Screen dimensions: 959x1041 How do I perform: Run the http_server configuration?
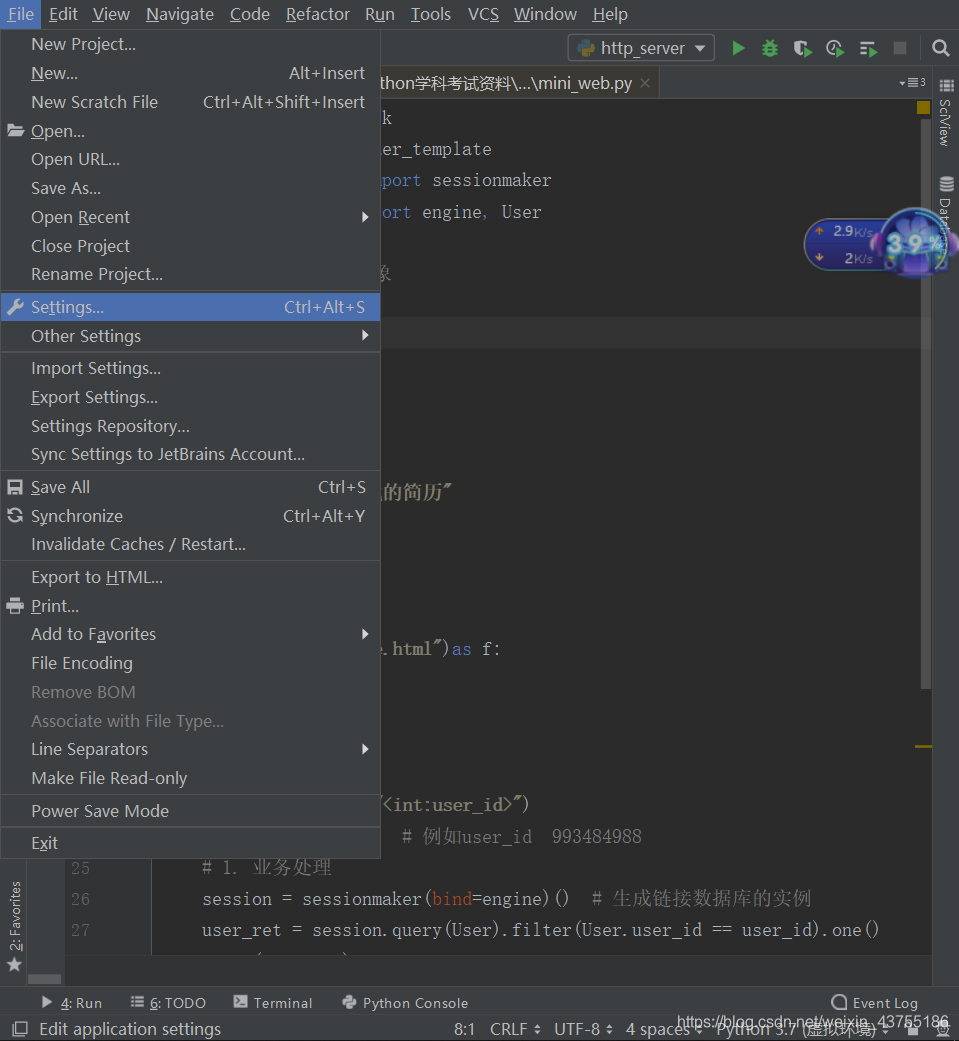pyautogui.click(x=738, y=48)
